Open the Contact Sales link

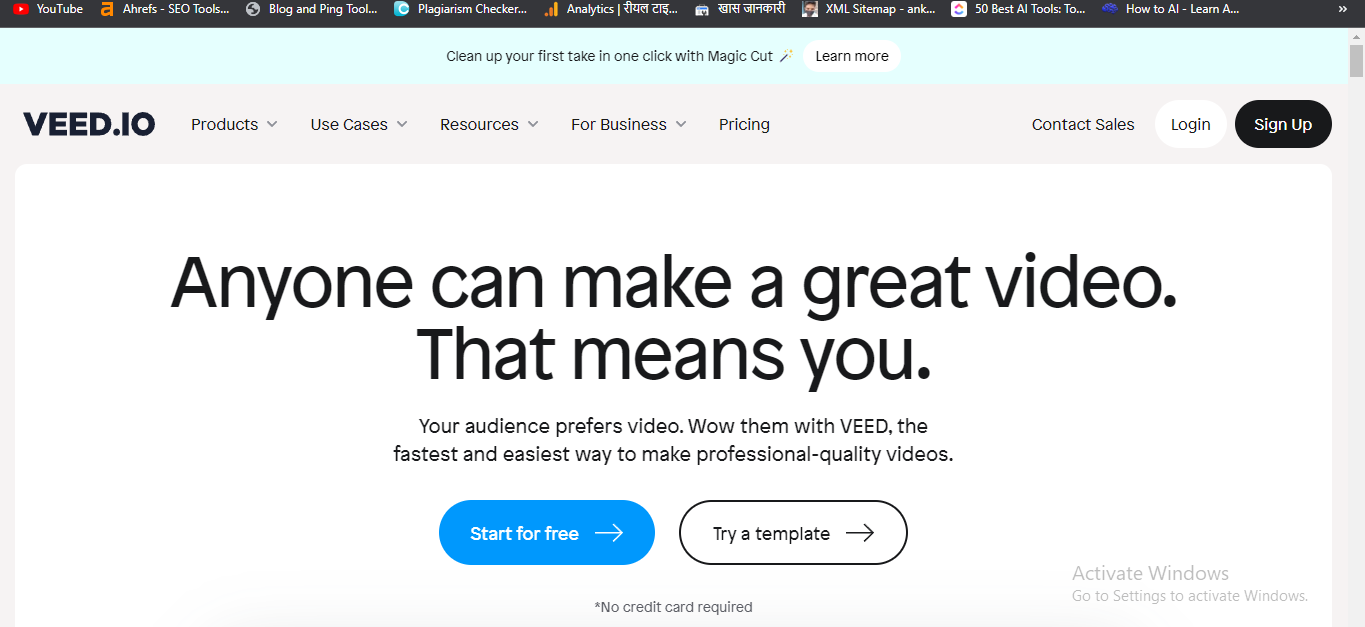tap(1083, 124)
